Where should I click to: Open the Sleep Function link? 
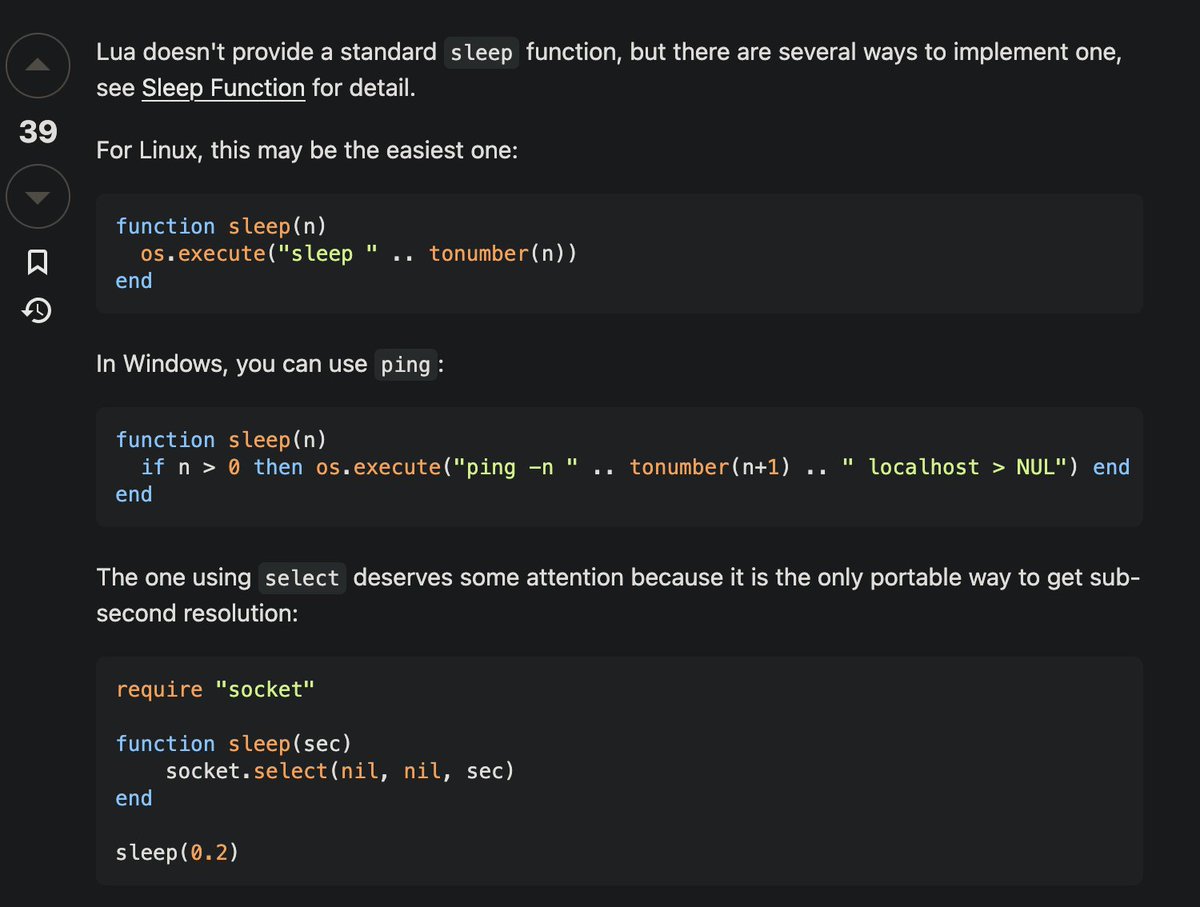pos(223,88)
